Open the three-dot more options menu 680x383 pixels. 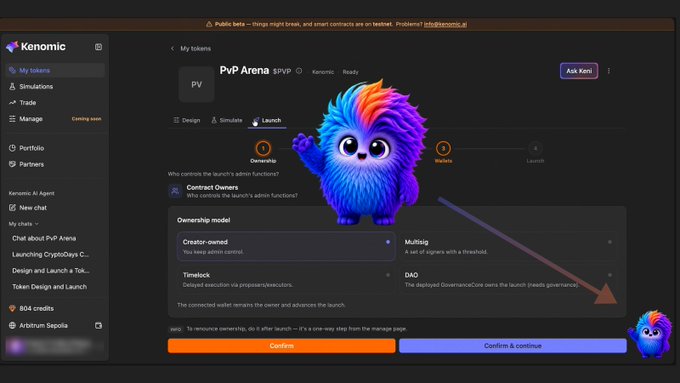[609, 71]
